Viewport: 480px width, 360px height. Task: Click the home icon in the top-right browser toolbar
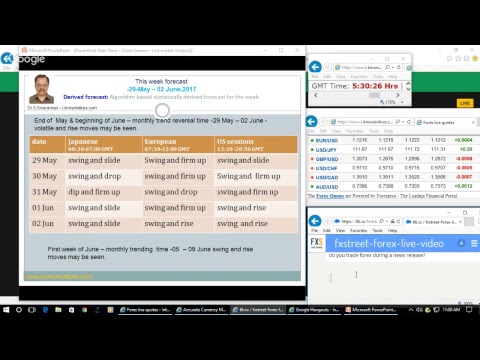[449, 58]
